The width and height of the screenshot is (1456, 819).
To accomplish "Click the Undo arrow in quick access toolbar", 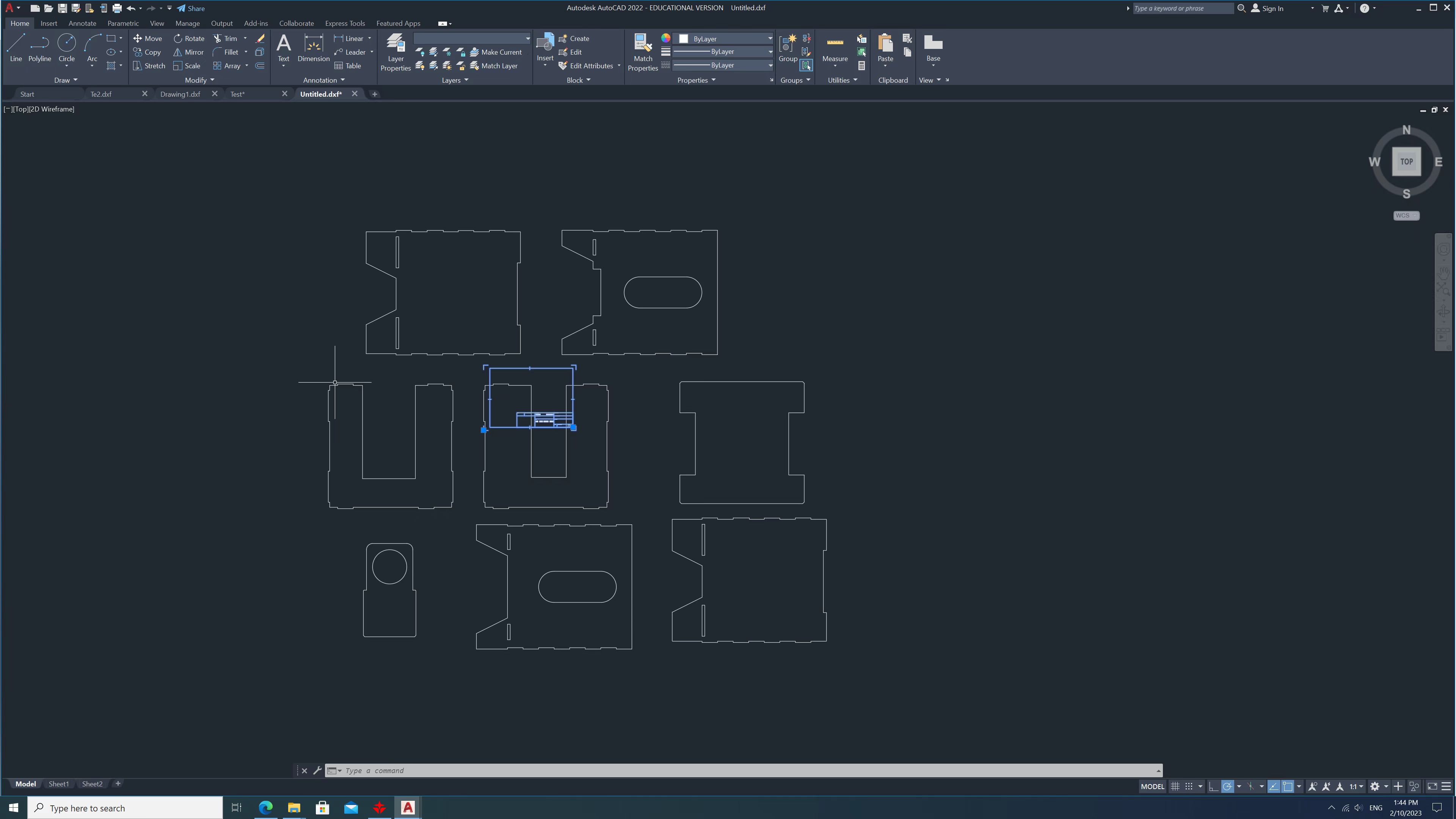I will click(130, 8).
